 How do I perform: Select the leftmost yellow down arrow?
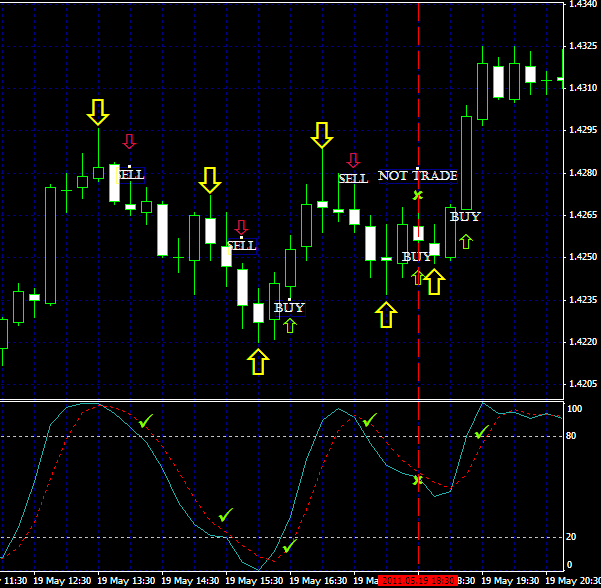98,112
